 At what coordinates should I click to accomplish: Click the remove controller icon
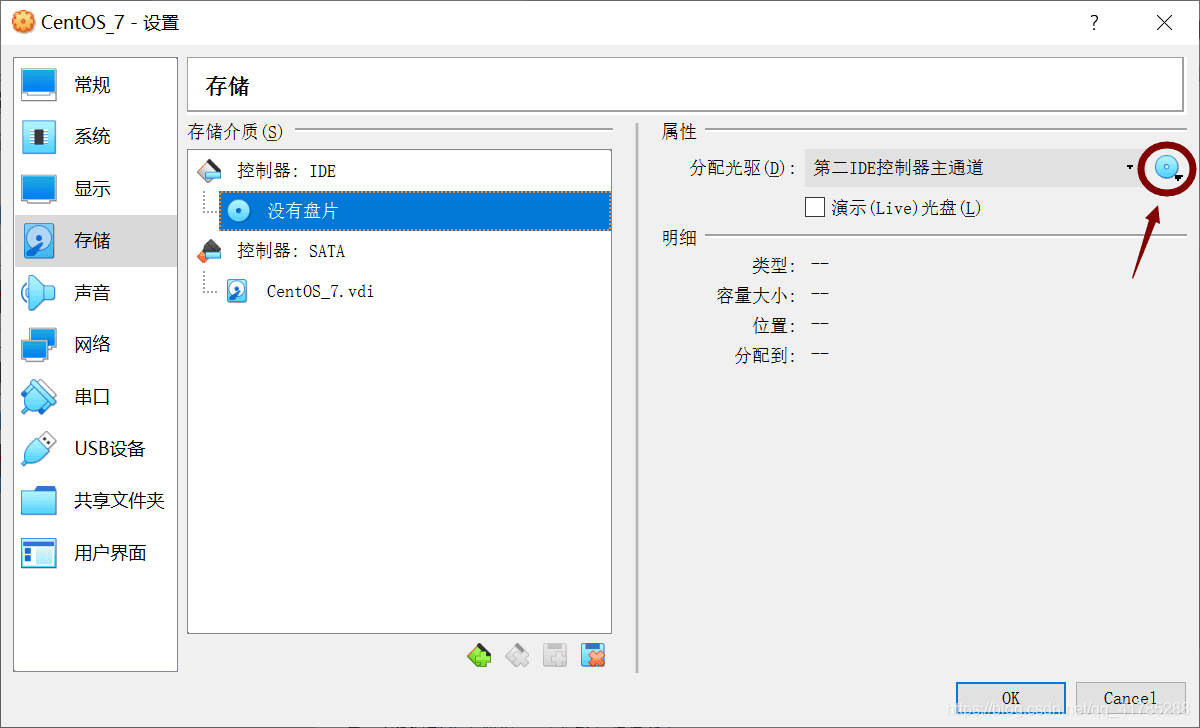tap(517, 656)
